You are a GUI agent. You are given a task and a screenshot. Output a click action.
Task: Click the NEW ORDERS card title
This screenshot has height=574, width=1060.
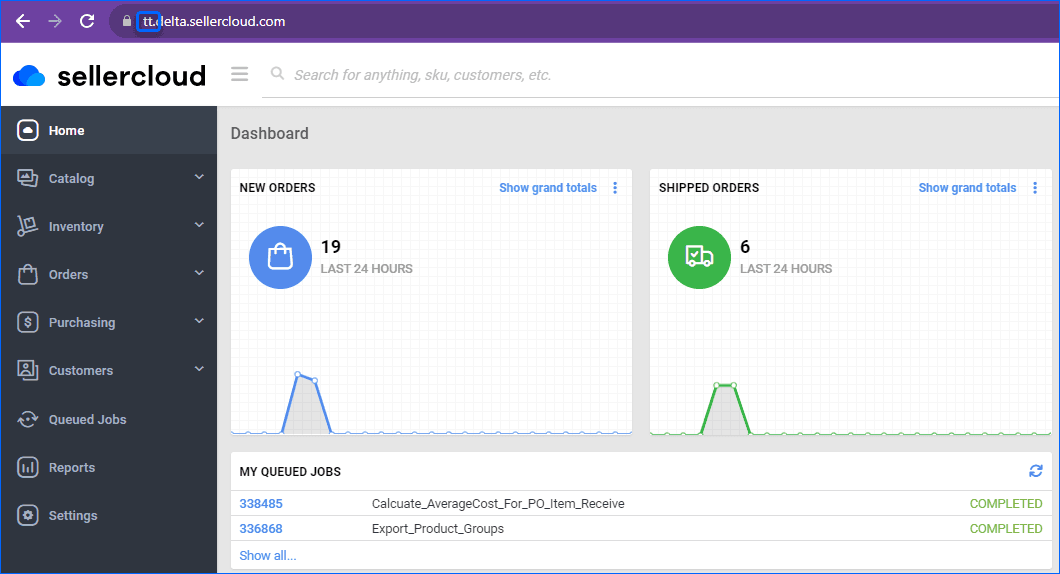(277, 188)
